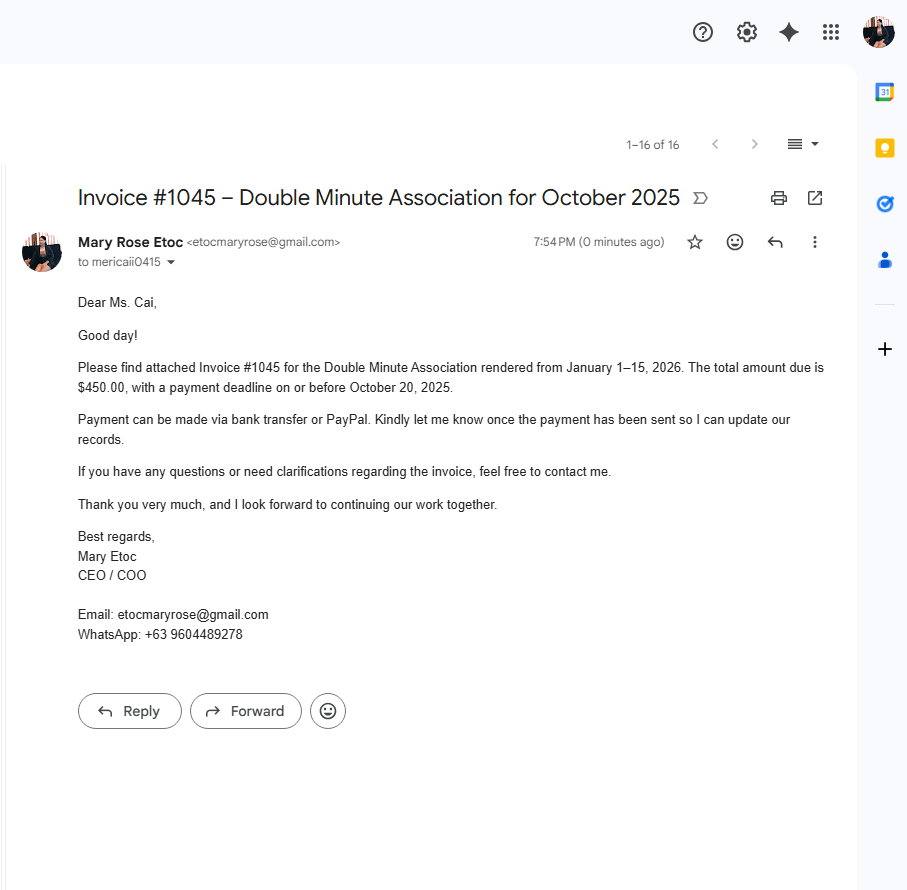Add emoji reaction in message header

tap(735, 242)
